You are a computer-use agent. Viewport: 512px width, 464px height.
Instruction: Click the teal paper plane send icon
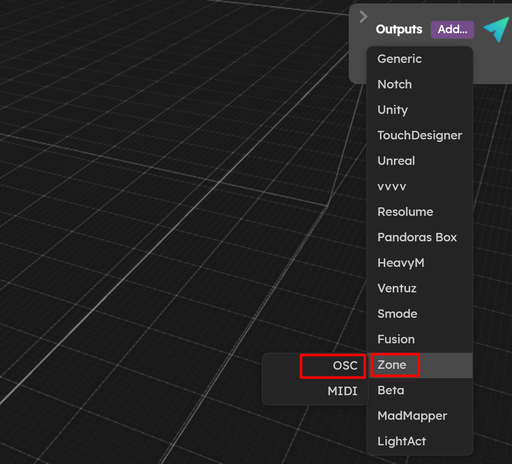click(497, 30)
